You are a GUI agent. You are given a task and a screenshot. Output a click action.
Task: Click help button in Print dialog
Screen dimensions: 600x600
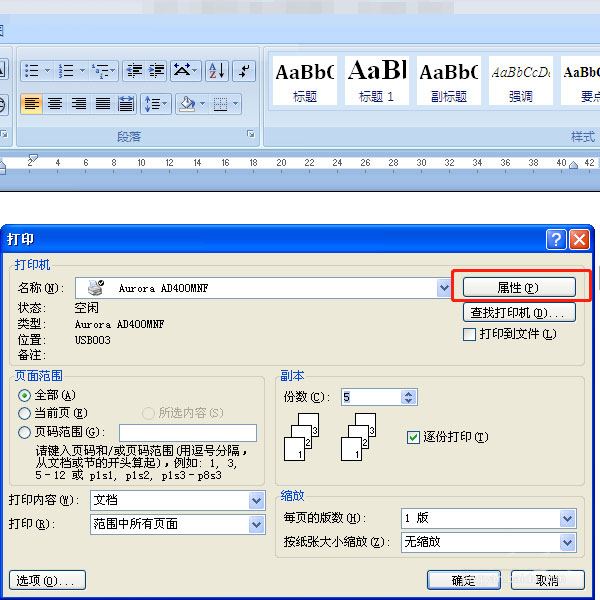point(556,240)
